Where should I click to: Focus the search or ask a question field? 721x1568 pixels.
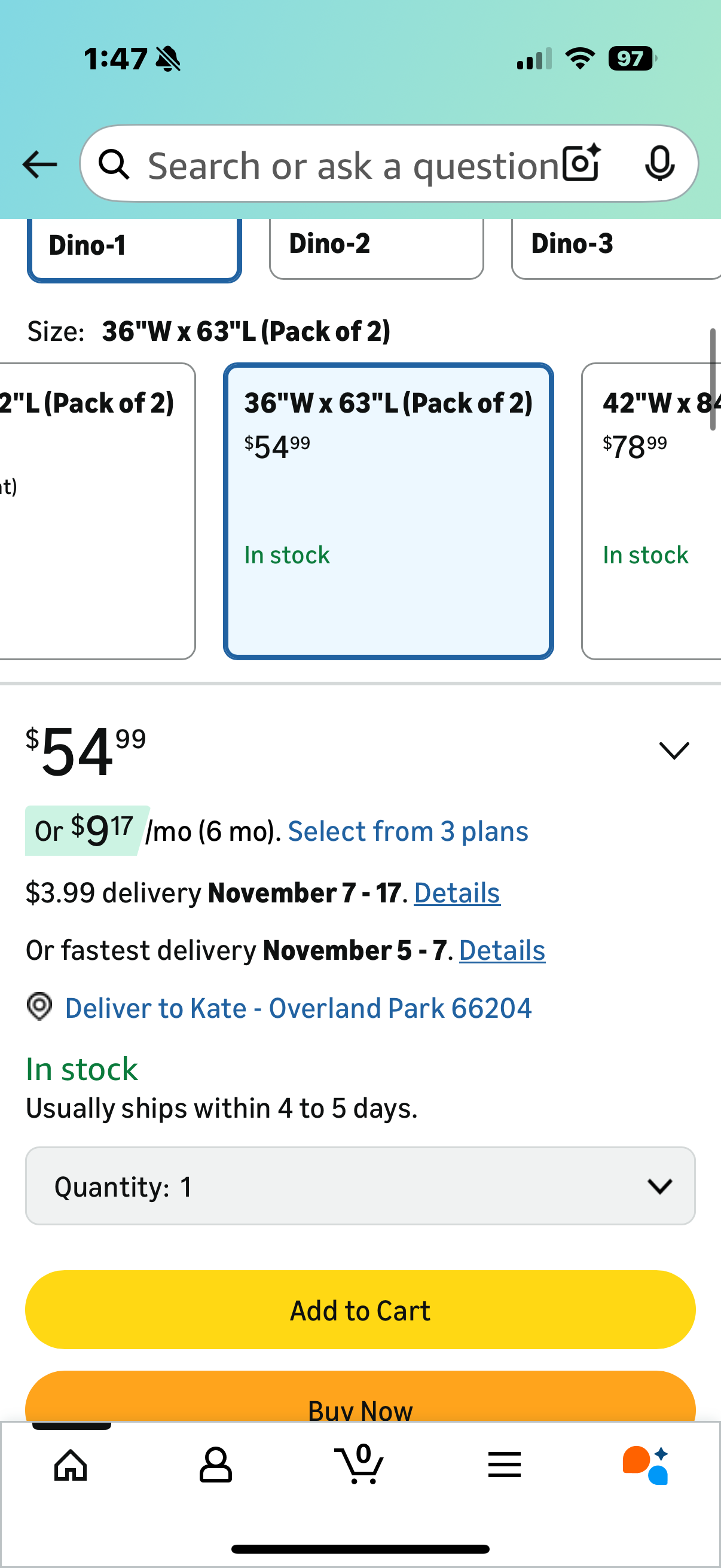click(353, 166)
